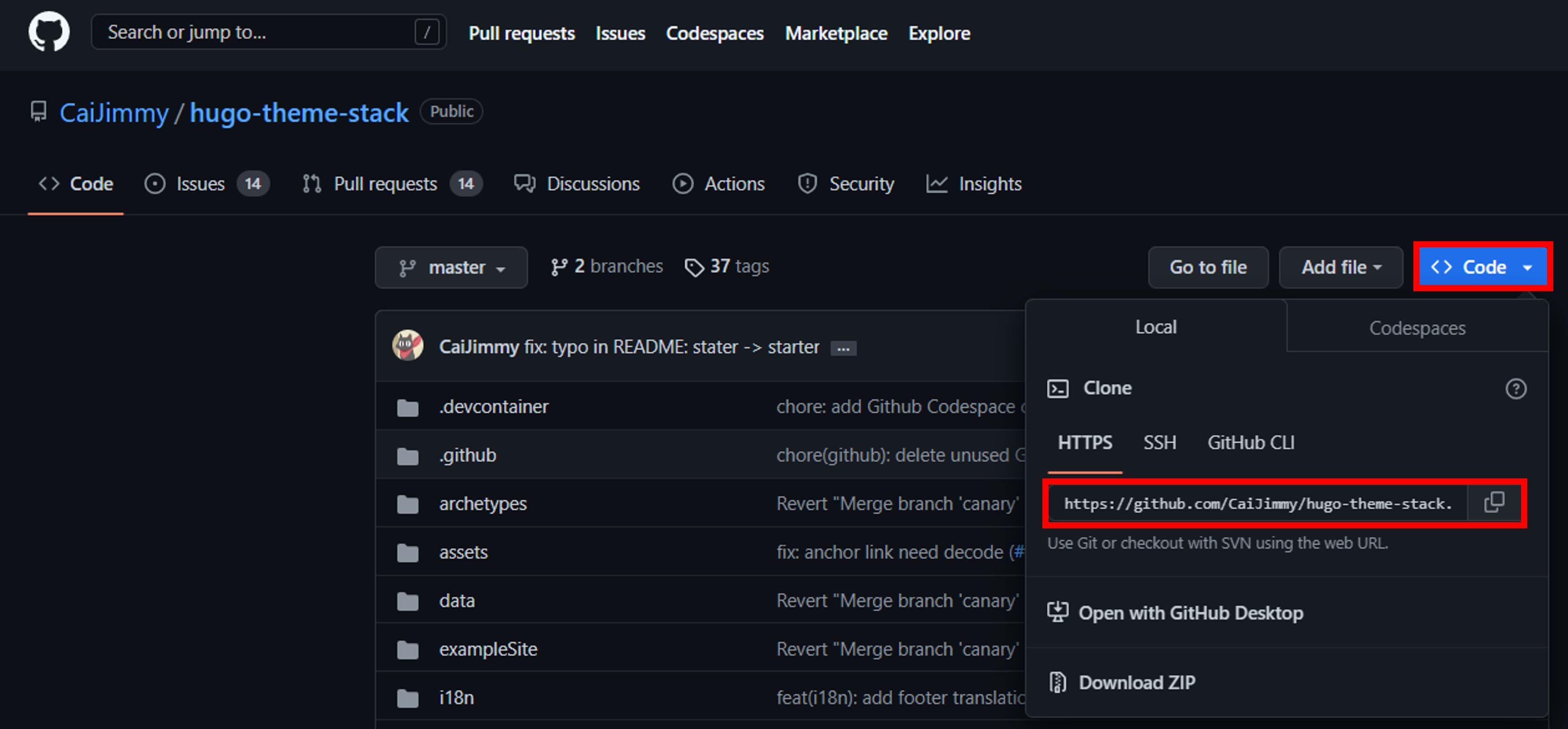Switch to the Local tab
Viewport: 1568px width, 729px height.
click(x=1156, y=327)
